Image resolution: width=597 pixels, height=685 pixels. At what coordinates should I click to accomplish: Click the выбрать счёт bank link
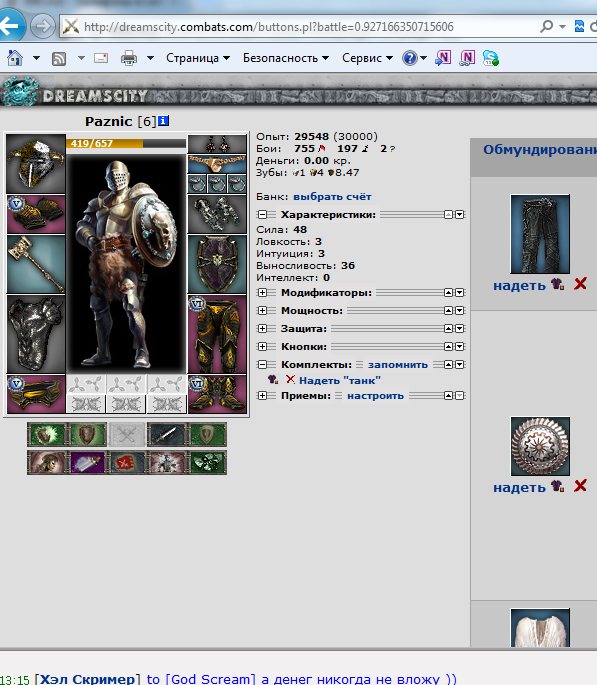tap(332, 197)
